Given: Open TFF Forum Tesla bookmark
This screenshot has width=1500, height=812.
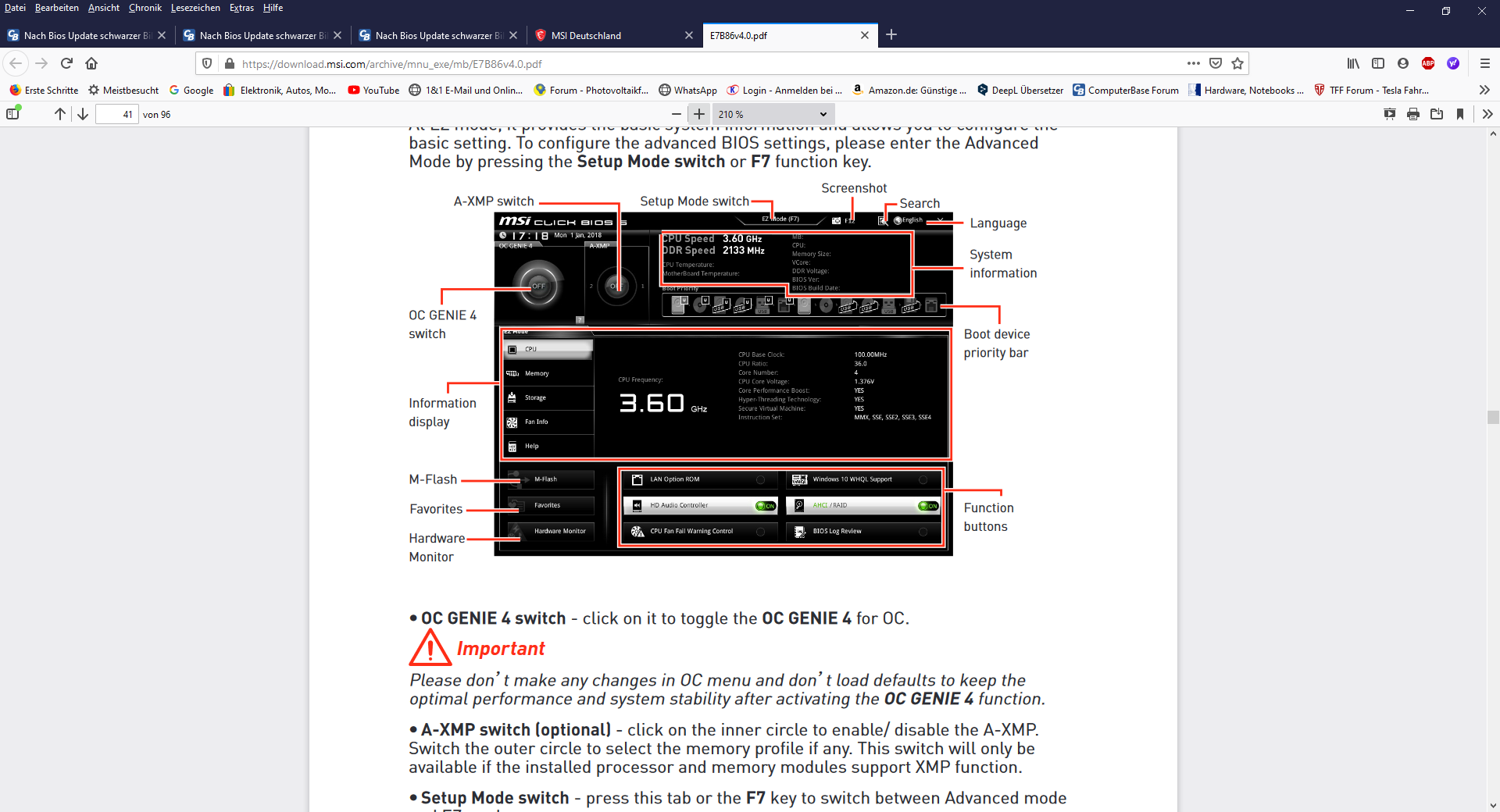Looking at the screenshot, I should pyautogui.click(x=1372, y=90).
